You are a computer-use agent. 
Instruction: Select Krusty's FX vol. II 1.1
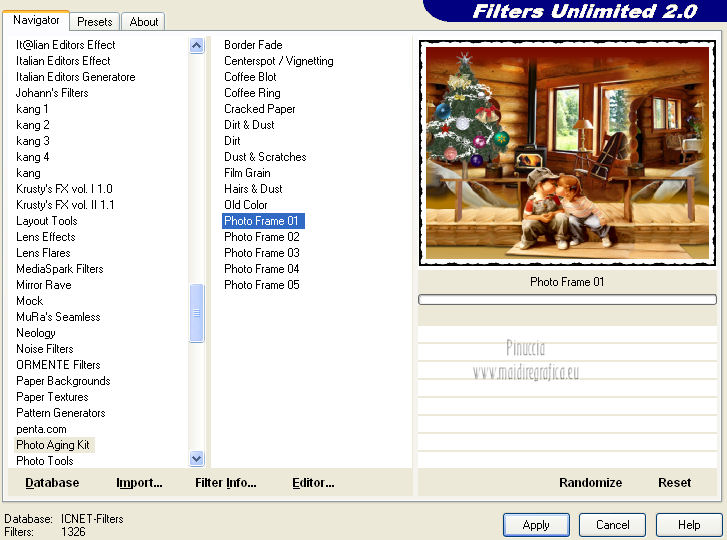pos(65,205)
